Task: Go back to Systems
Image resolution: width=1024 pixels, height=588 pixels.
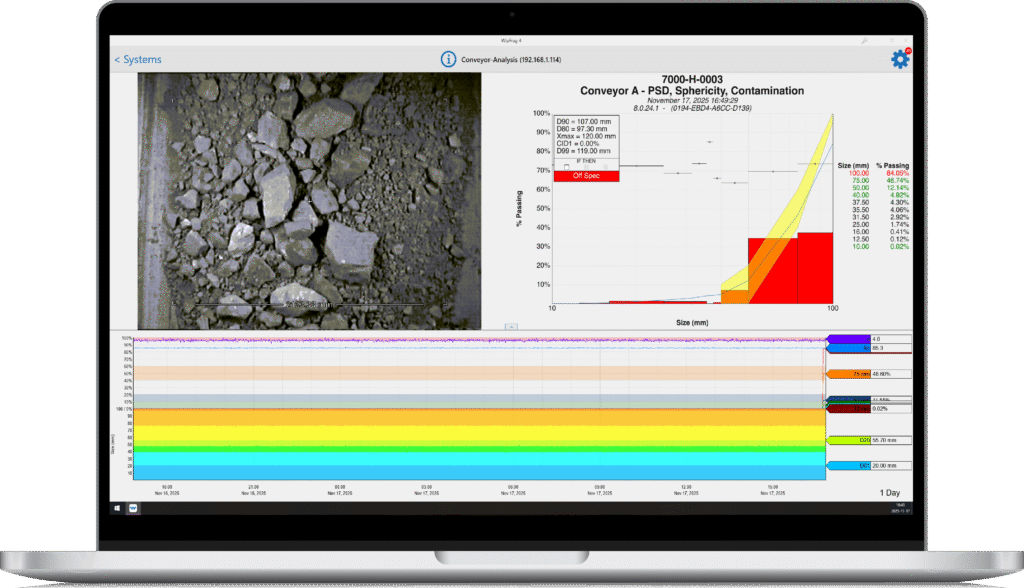Action: 138,60
